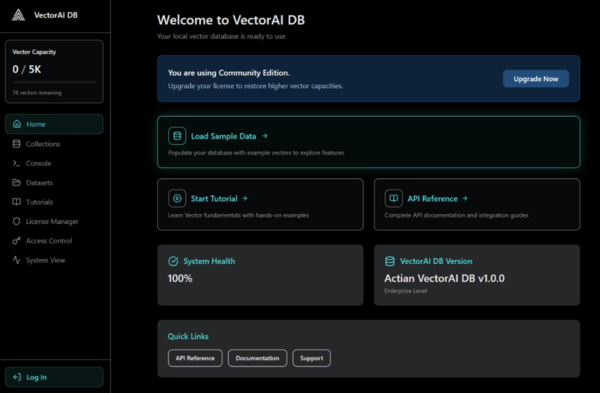Viewport: 600px width, 393px height.
Task: Click the Load Sample Data database icon
Action: 177,136
